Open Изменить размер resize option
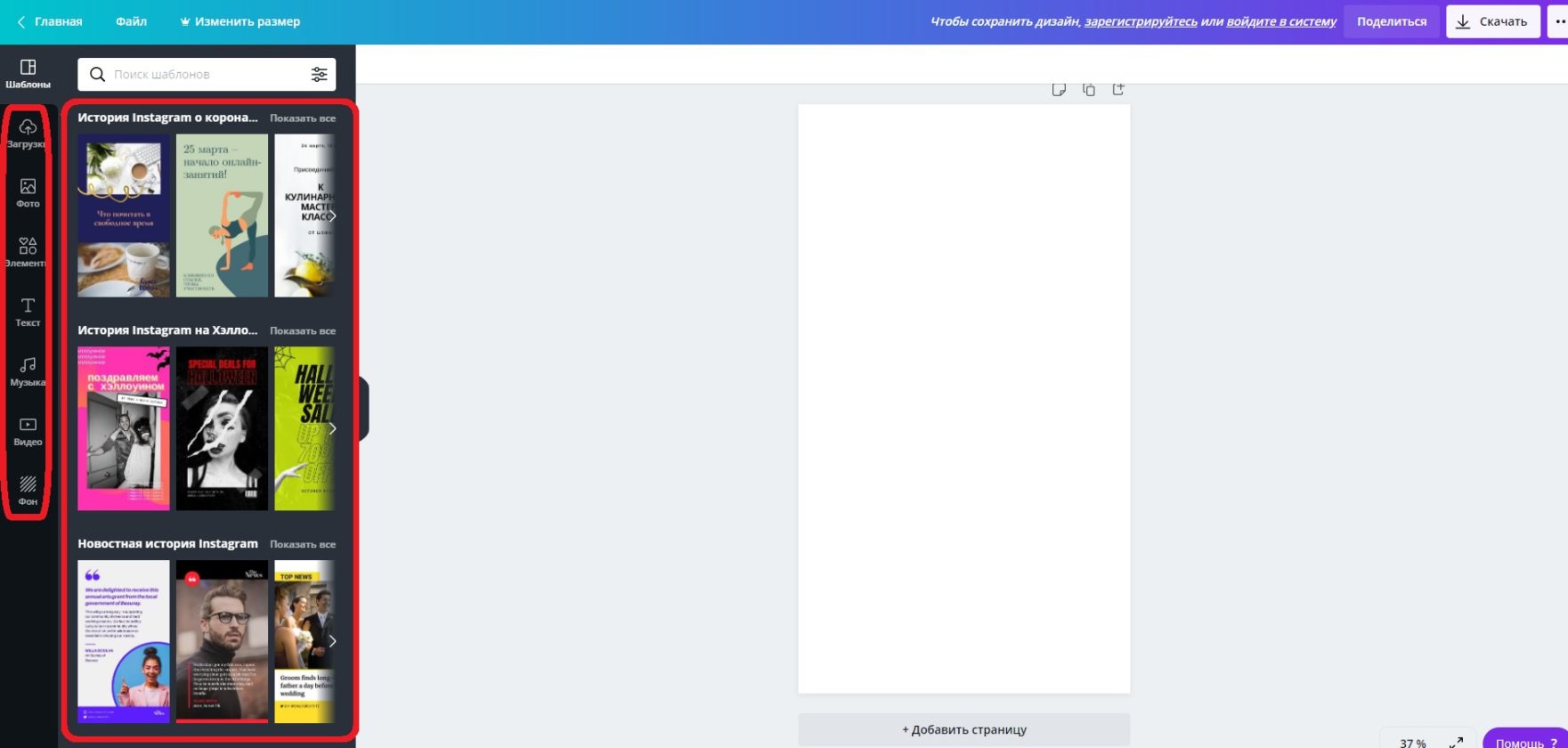This screenshot has height=748, width=1568. coord(240,21)
